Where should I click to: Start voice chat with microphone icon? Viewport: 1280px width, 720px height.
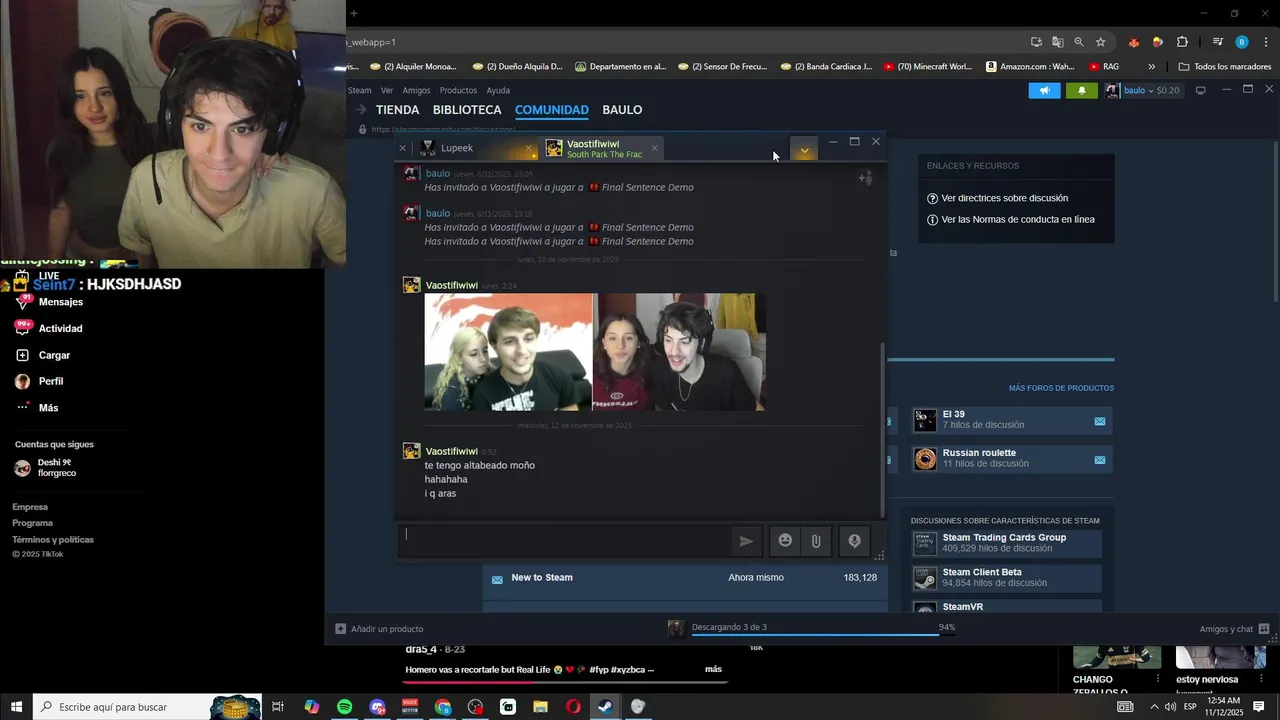(854, 541)
